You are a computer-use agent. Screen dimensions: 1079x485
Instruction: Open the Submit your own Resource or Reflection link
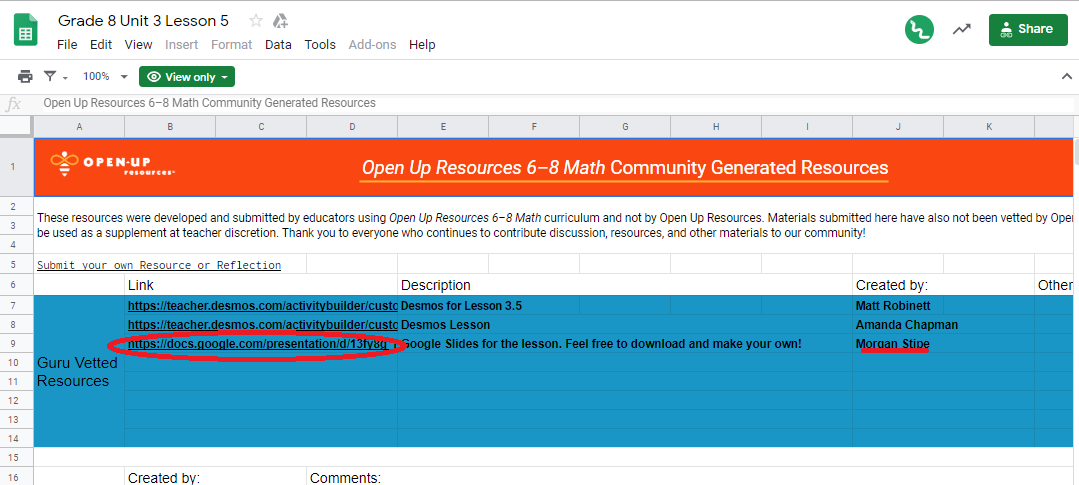coord(159,265)
